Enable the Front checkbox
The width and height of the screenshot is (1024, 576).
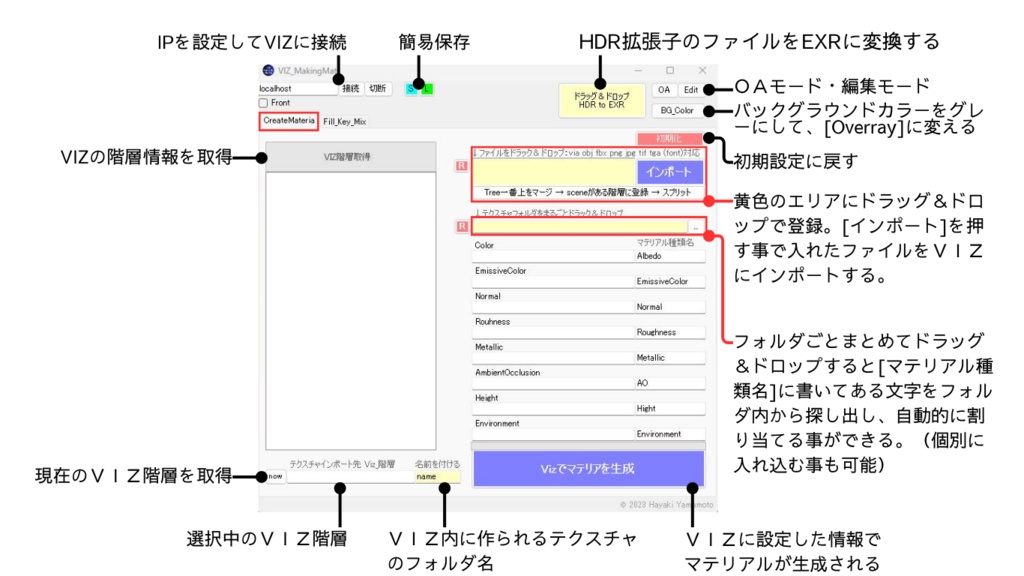264,103
